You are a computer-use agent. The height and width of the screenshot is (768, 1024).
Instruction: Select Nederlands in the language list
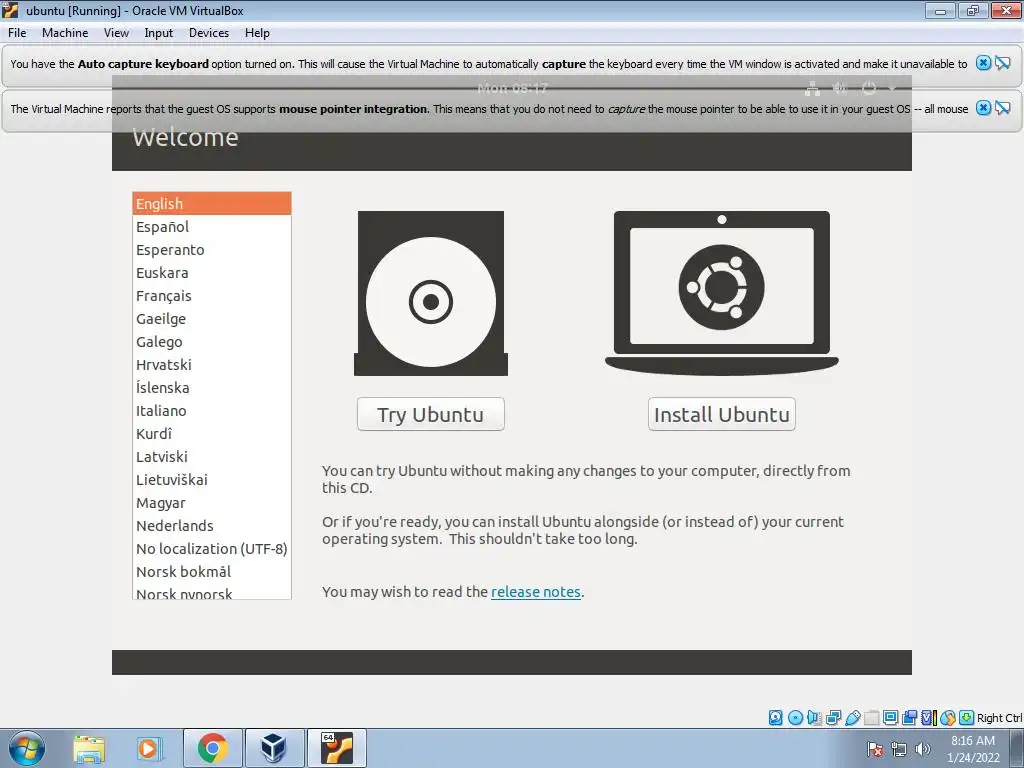(212, 526)
